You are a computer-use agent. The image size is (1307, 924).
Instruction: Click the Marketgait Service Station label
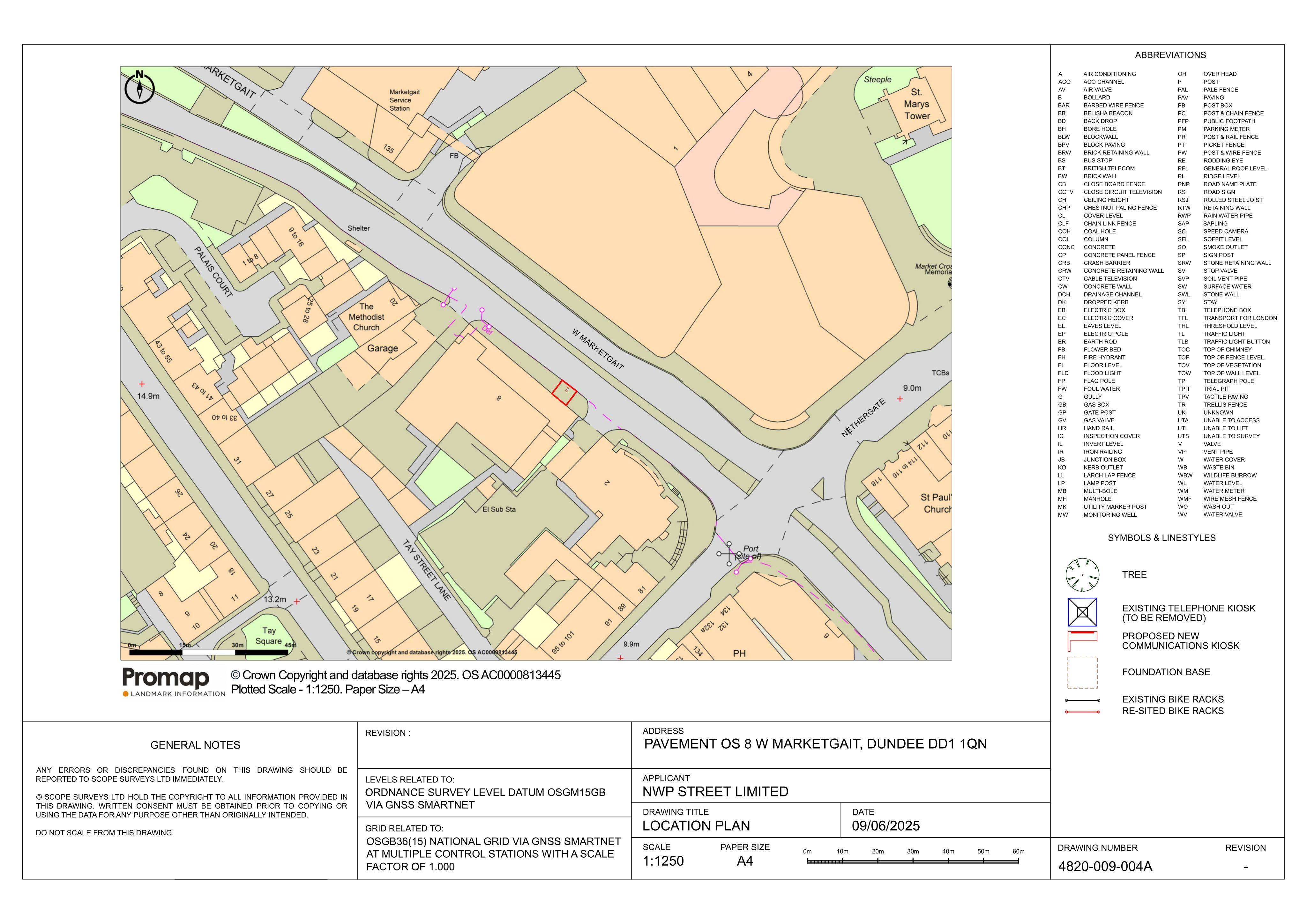[x=404, y=100]
